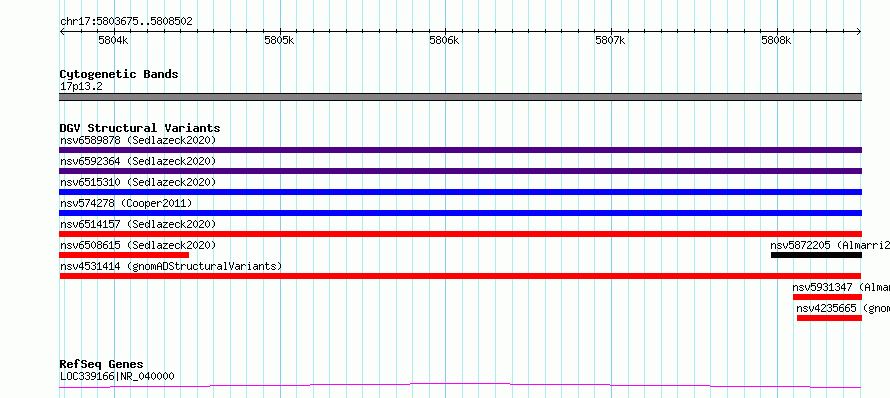Click the nsv5931347 variant label
Viewport: 890px width, 398px height.
[841, 287]
